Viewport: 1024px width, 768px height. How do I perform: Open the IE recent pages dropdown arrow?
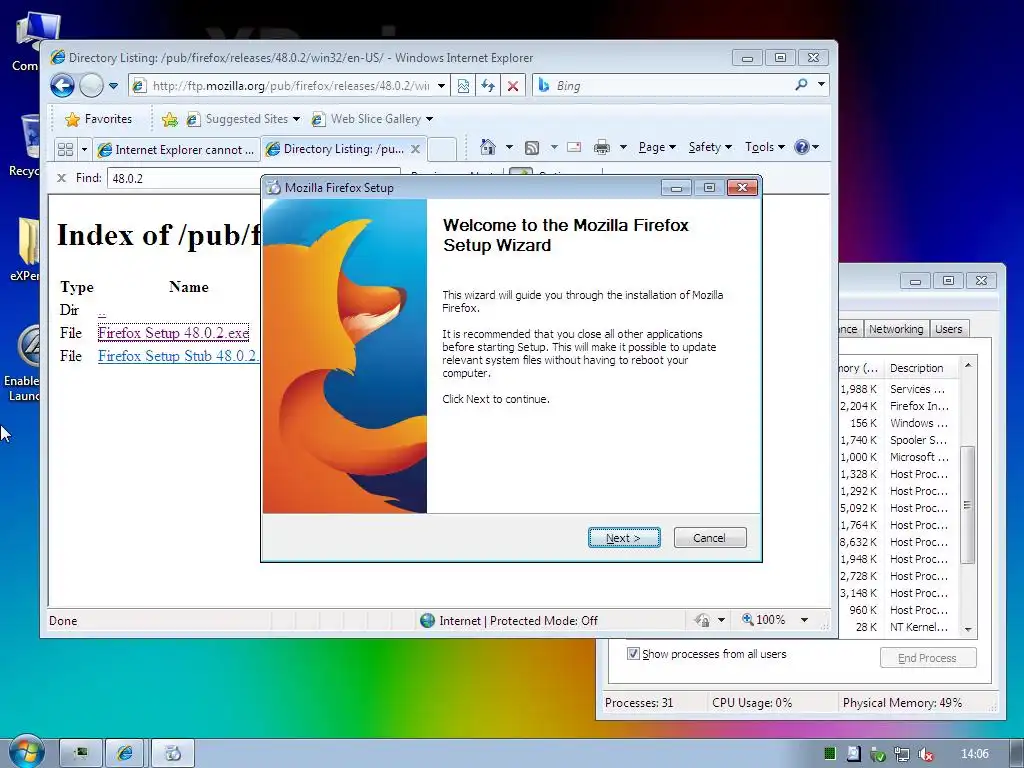[x=114, y=86]
